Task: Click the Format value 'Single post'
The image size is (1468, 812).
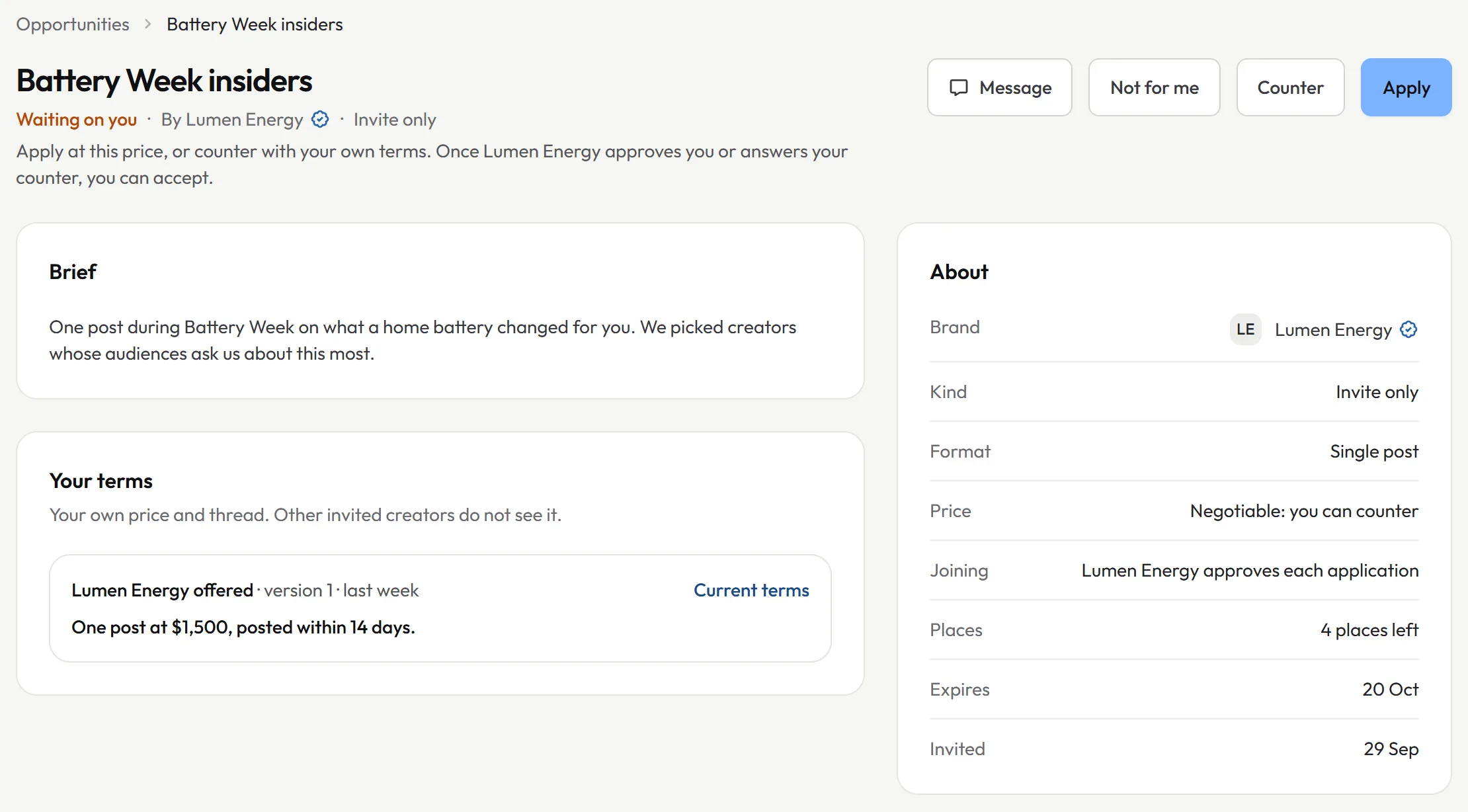Action: [x=1374, y=452]
